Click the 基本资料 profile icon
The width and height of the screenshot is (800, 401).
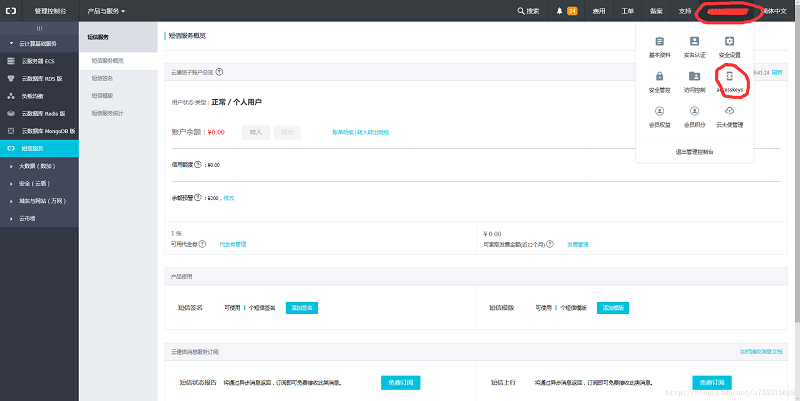tap(660, 42)
